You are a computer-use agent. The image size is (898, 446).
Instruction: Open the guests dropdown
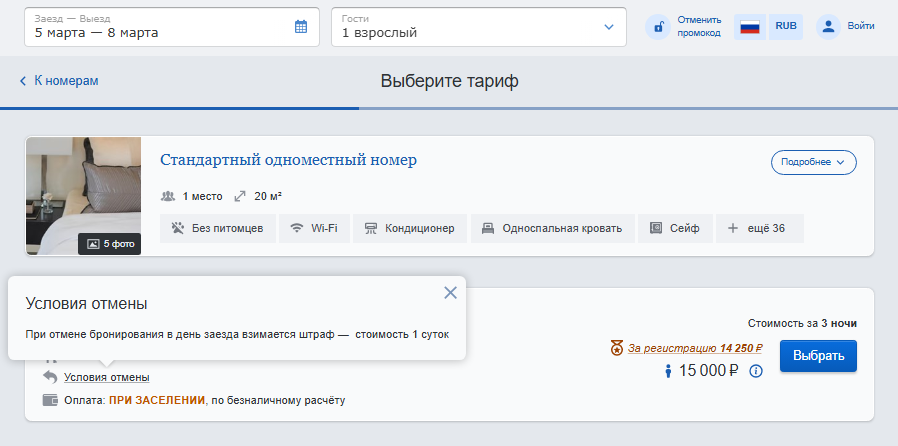478,27
